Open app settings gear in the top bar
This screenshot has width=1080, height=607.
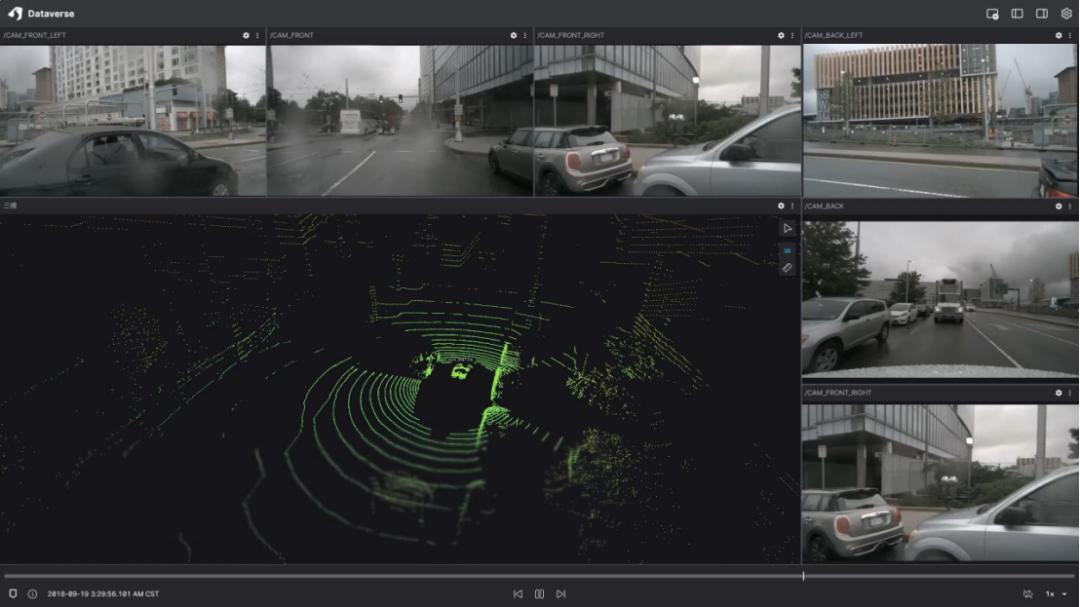point(1066,14)
